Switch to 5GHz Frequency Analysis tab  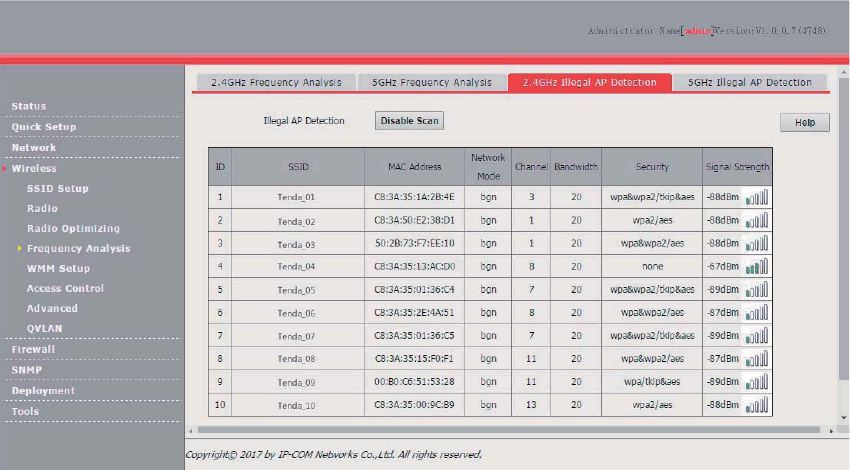click(432, 82)
